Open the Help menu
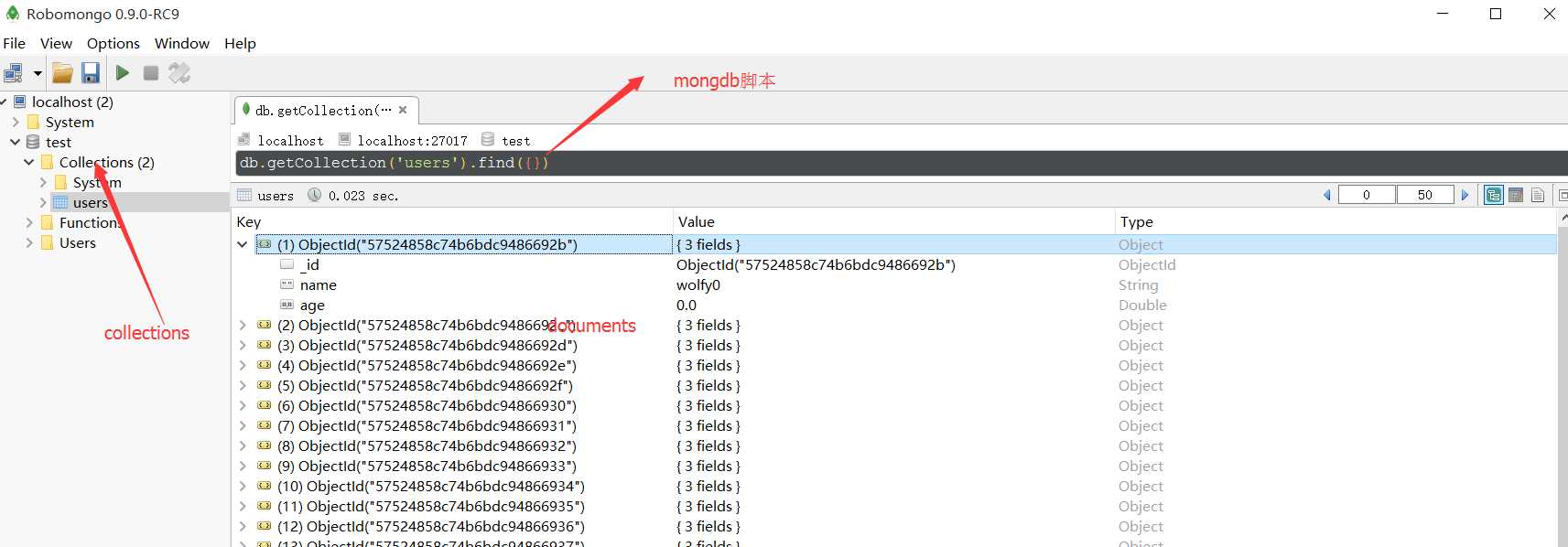The height and width of the screenshot is (547, 1568). click(240, 43)
